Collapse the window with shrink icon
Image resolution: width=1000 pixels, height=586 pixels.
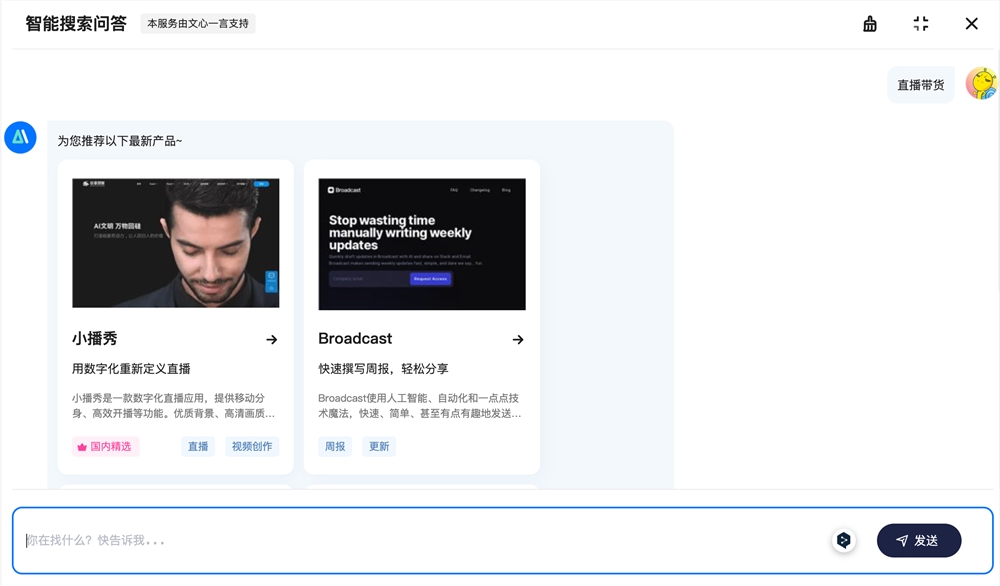920,23
